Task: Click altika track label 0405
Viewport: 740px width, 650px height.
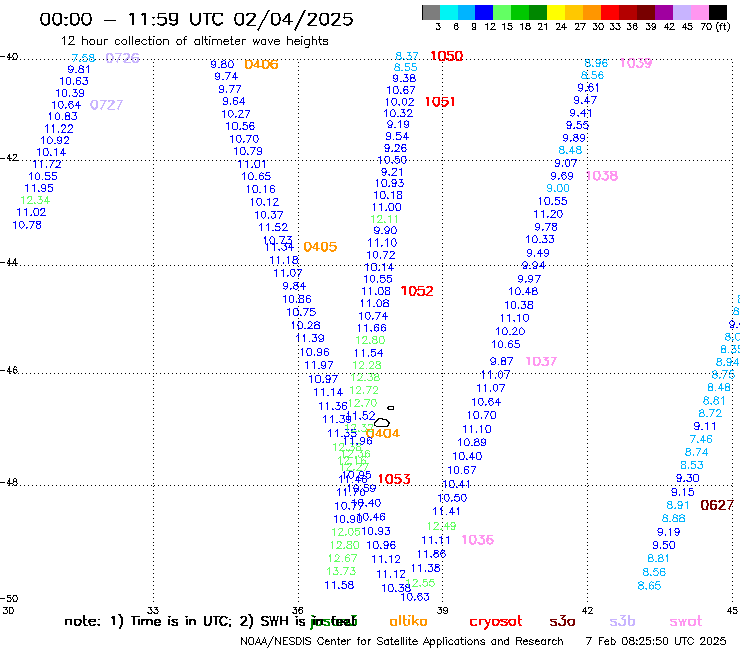Action: point(320,247)
